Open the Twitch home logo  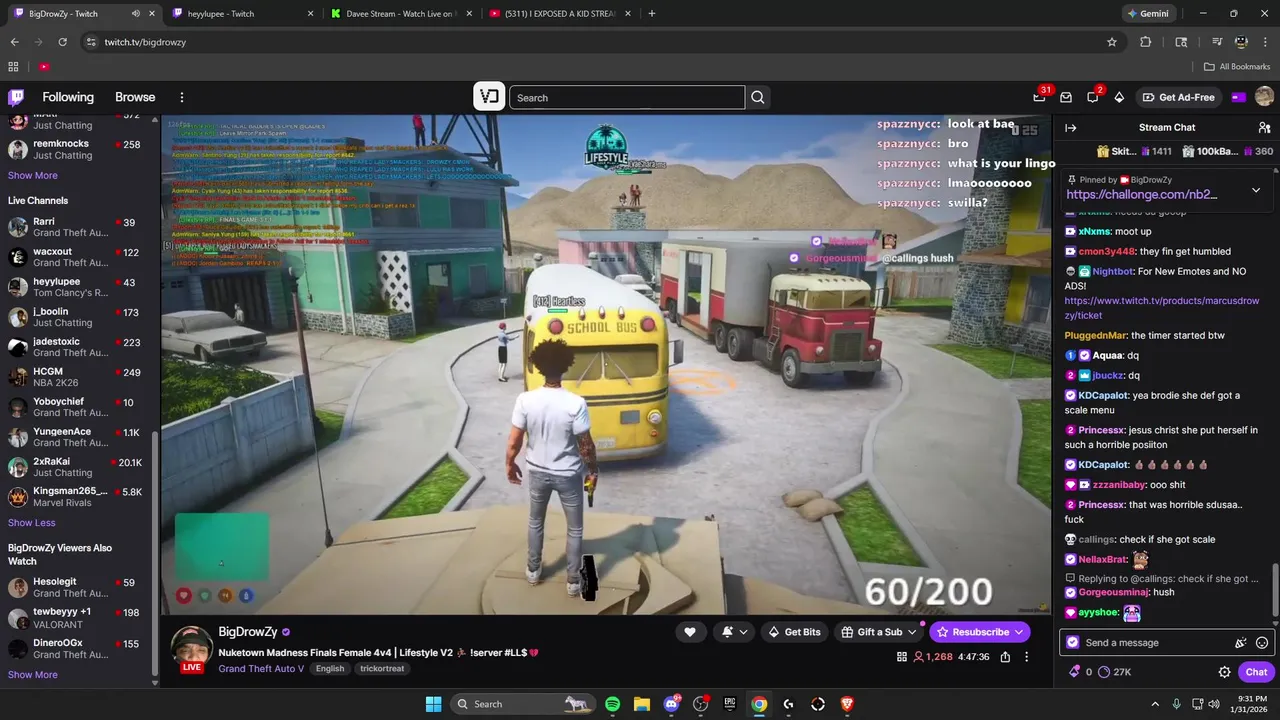click(16, 97)
